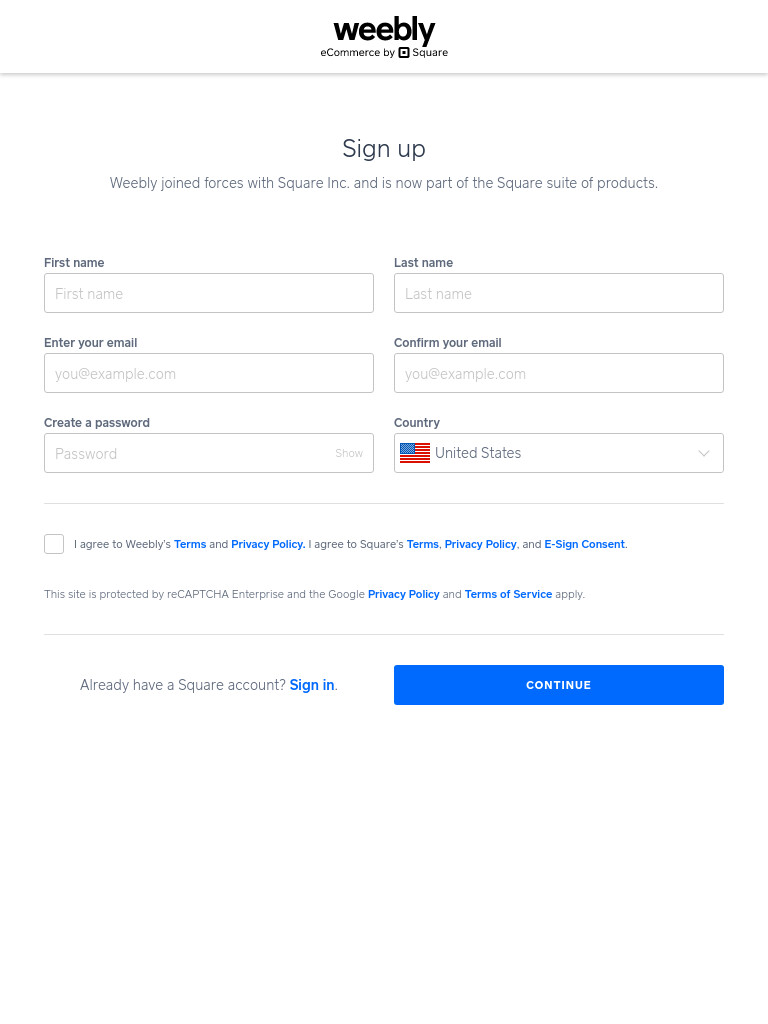The image size is (768, 1024).
Task: Click the United States flag icon
Action: [x=415, y=453]
